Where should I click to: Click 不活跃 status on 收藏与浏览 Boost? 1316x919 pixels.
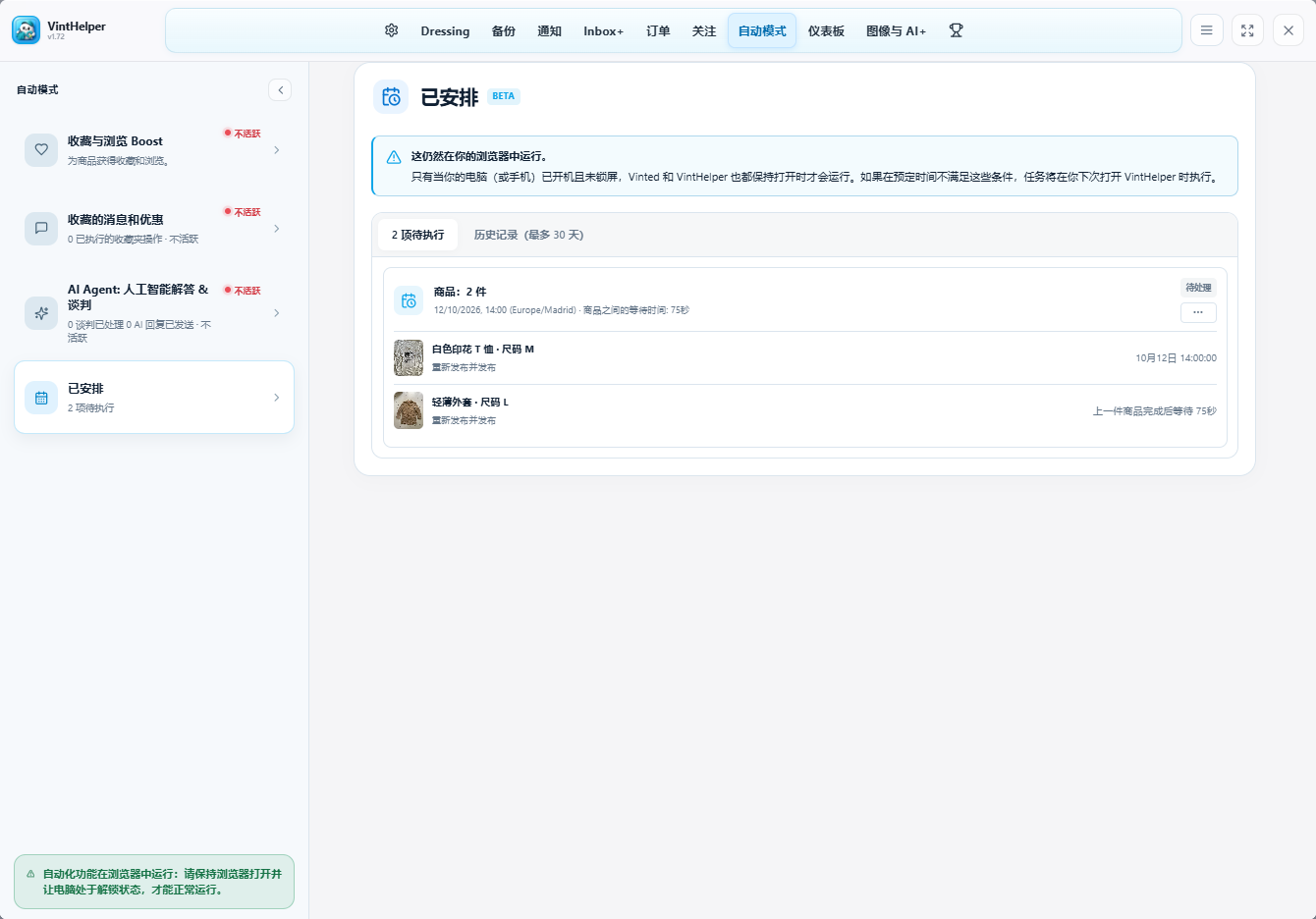click(x=243, y=134)
